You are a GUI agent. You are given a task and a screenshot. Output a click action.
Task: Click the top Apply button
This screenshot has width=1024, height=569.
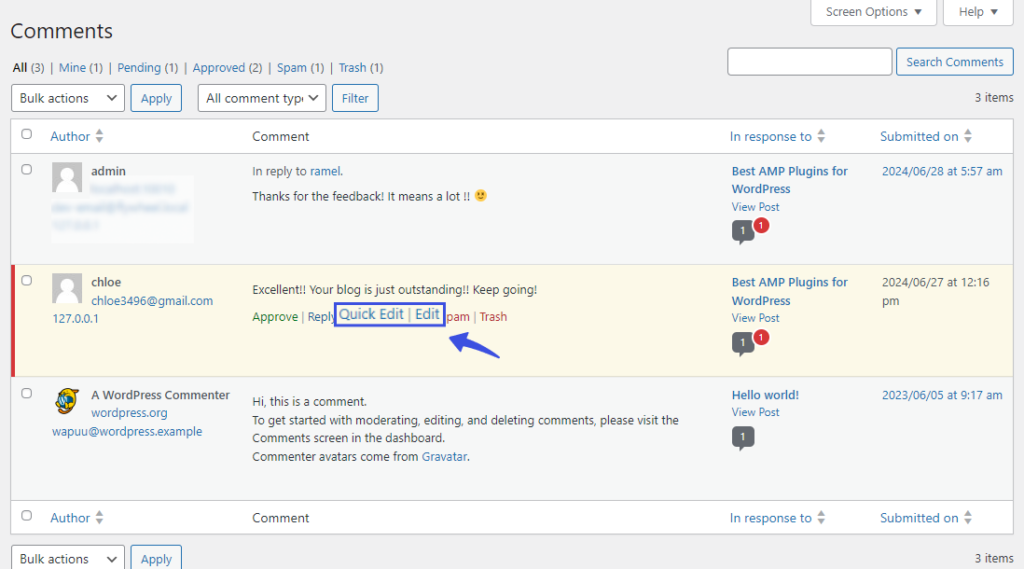click(x=156, y=98)
